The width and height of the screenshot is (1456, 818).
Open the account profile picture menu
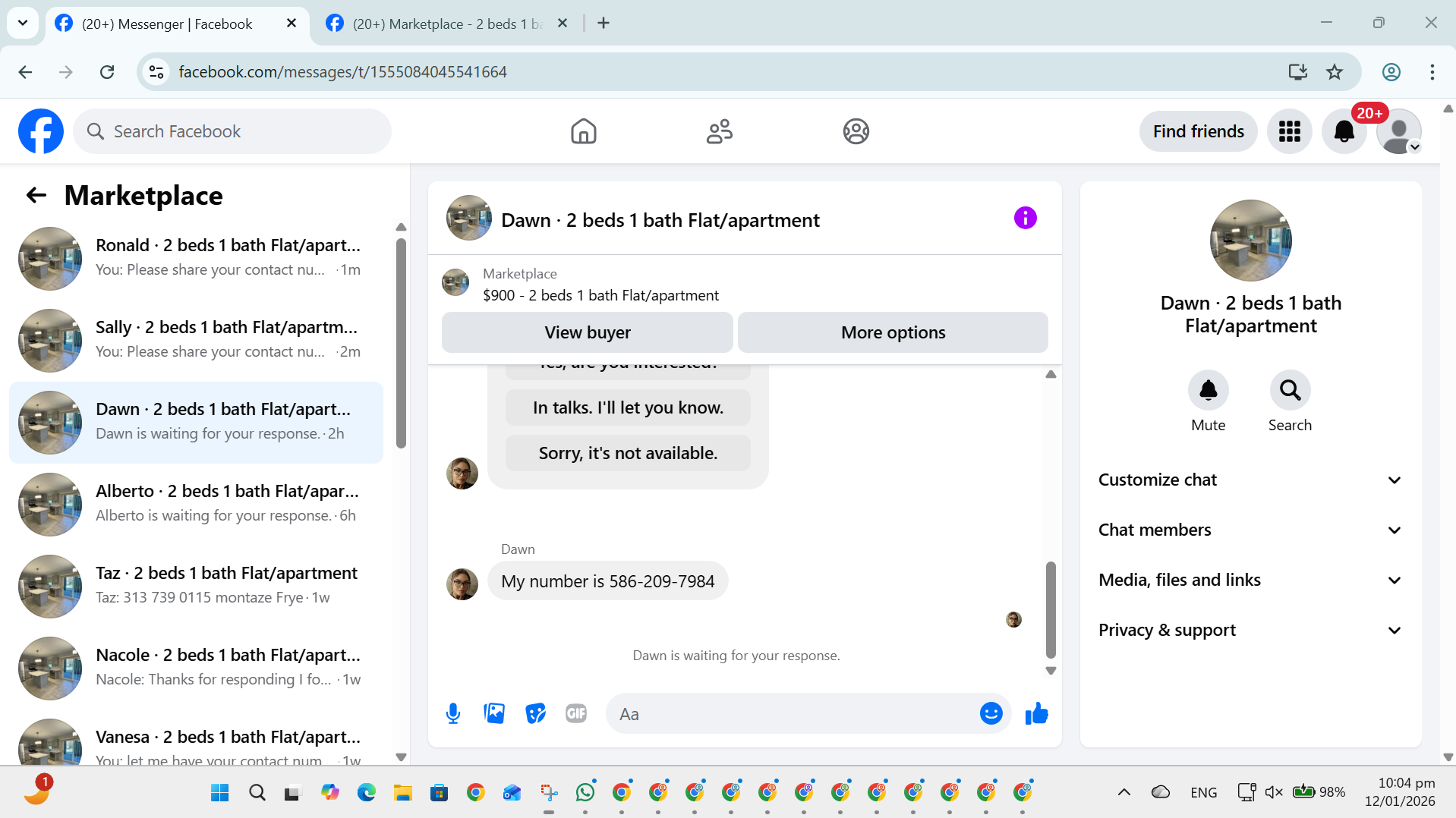coord(1398,131)
